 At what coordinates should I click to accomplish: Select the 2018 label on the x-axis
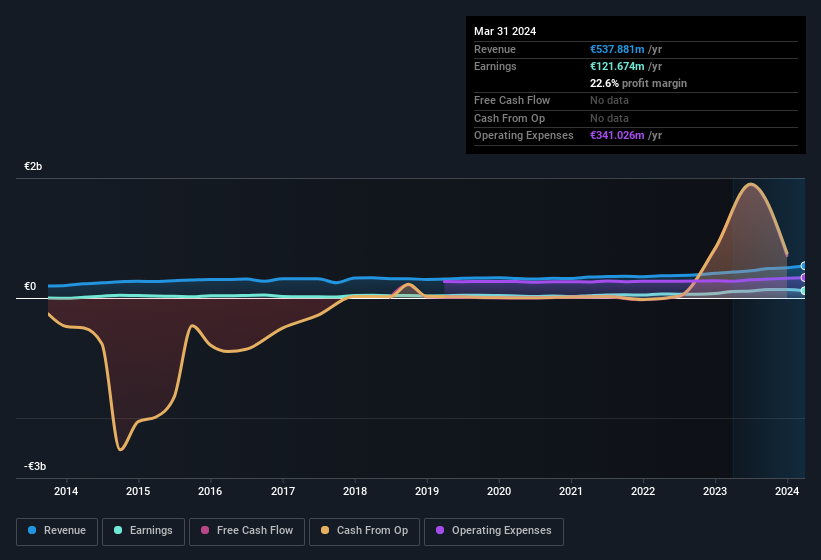[355, 491]
